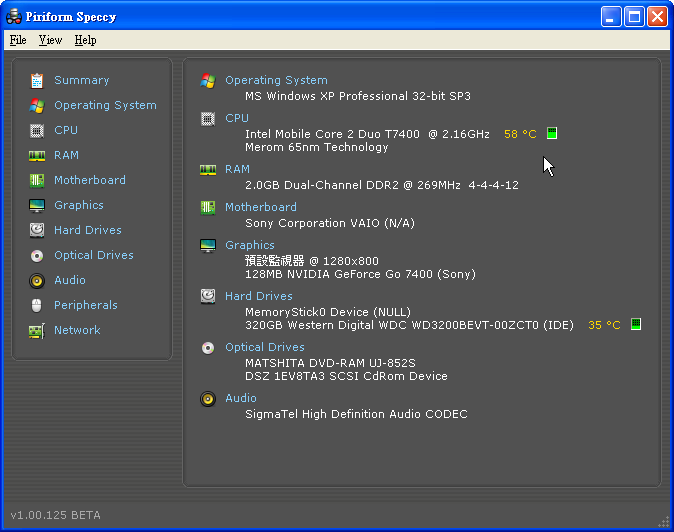Click the CPU chip icon in sidebar
Image resolution: width=674 pixels, height=532 pixels.
coord(37,131)
